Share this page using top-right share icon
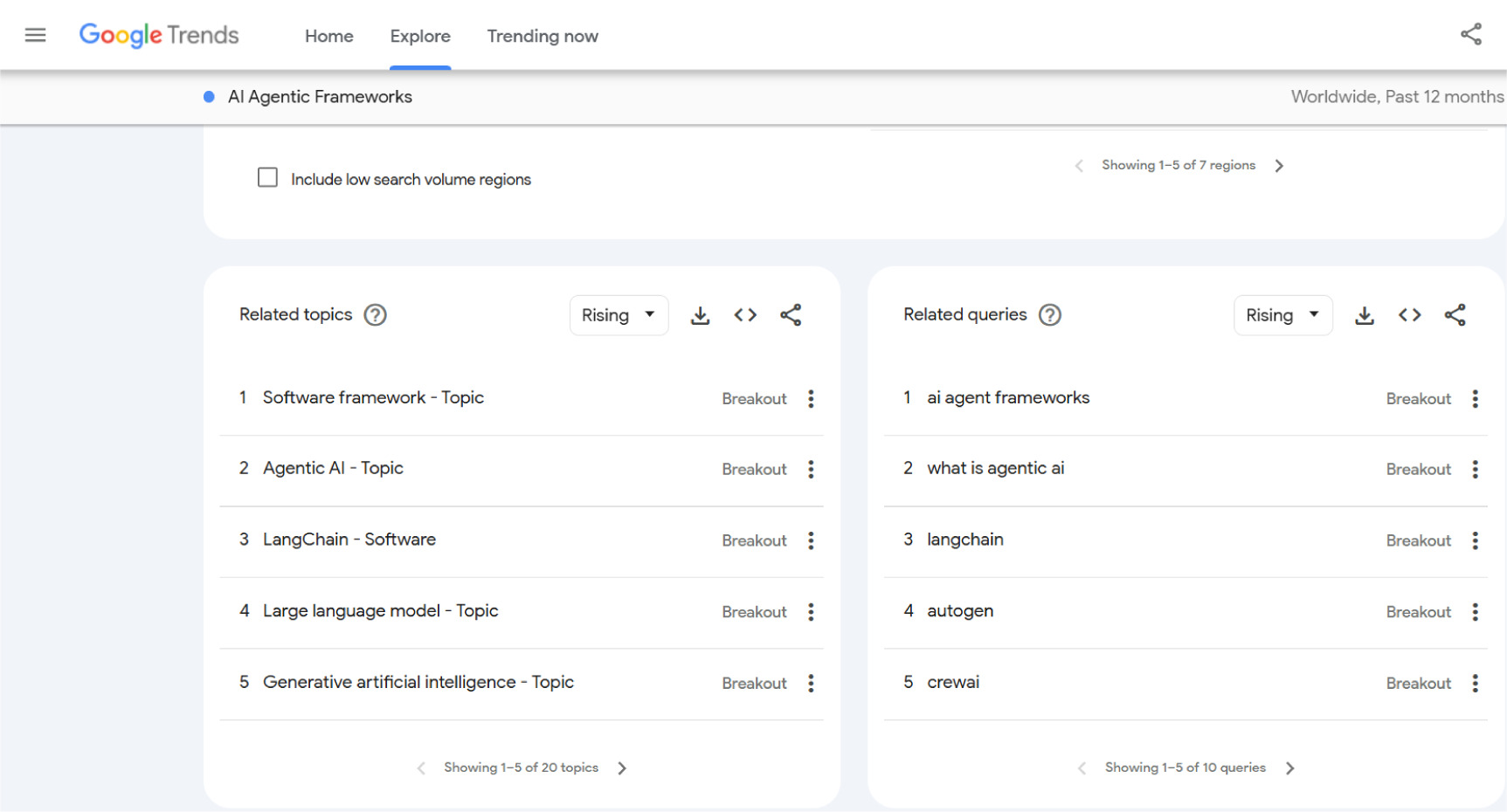 pos(1471,34)
